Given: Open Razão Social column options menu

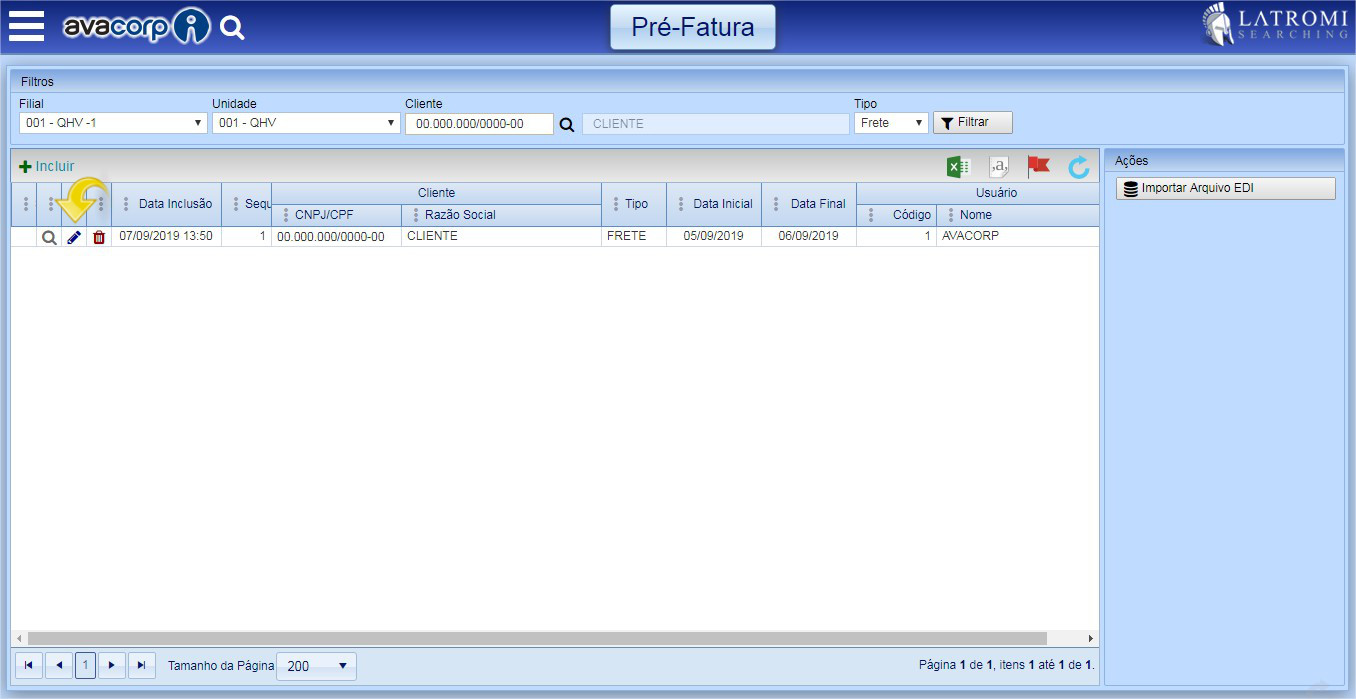Looking at the screenshot, I should pos(416,215).
